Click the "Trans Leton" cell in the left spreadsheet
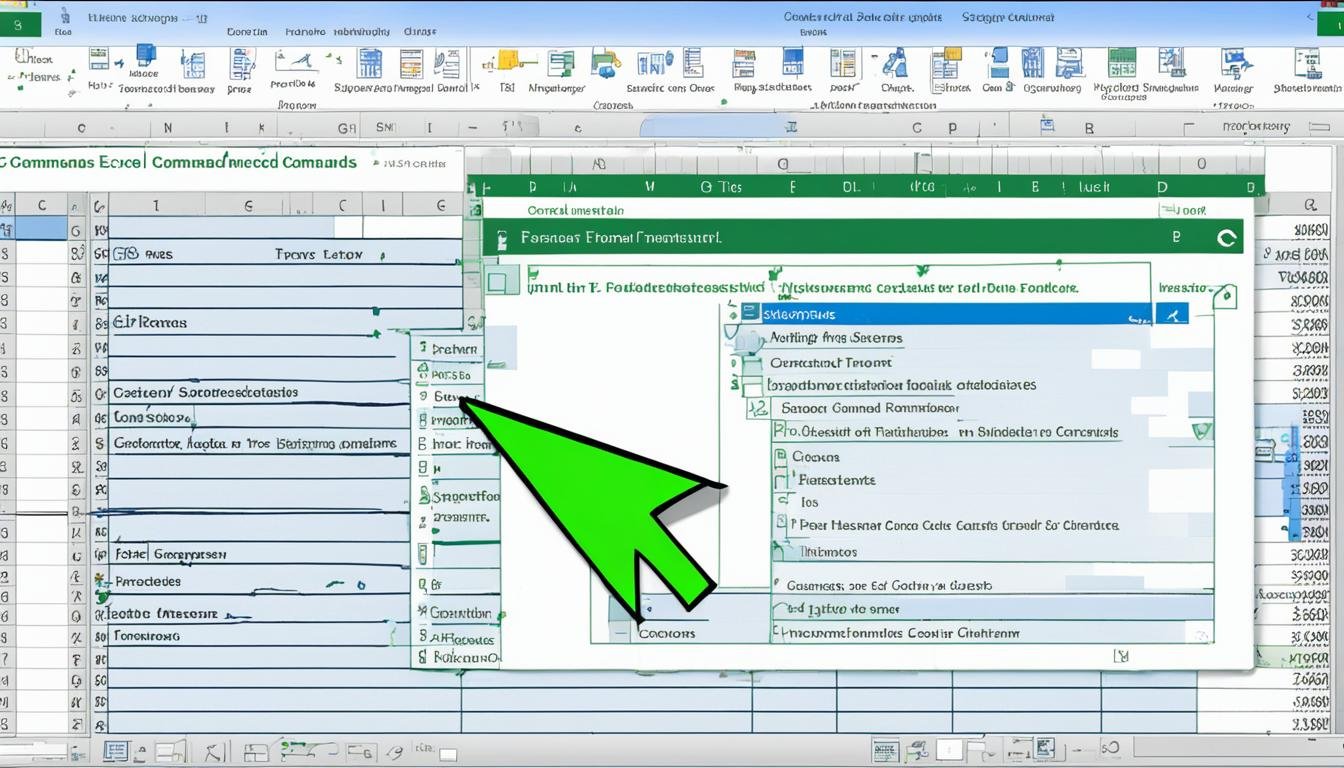1344x768 pixels. click(x=318, y=255)
